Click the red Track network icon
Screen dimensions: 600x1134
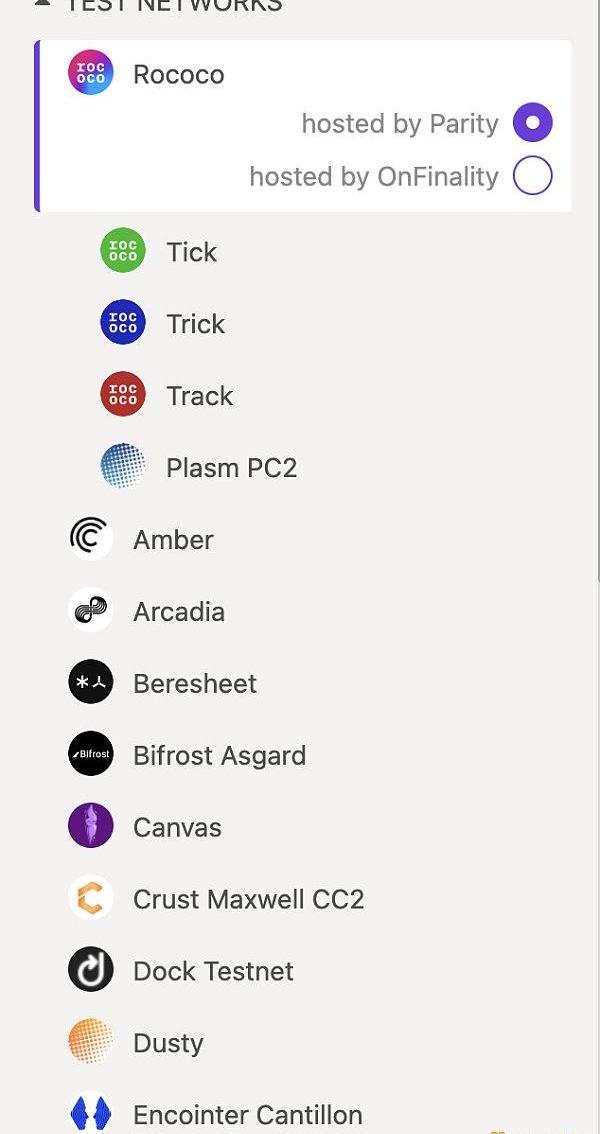pos(123,395)
